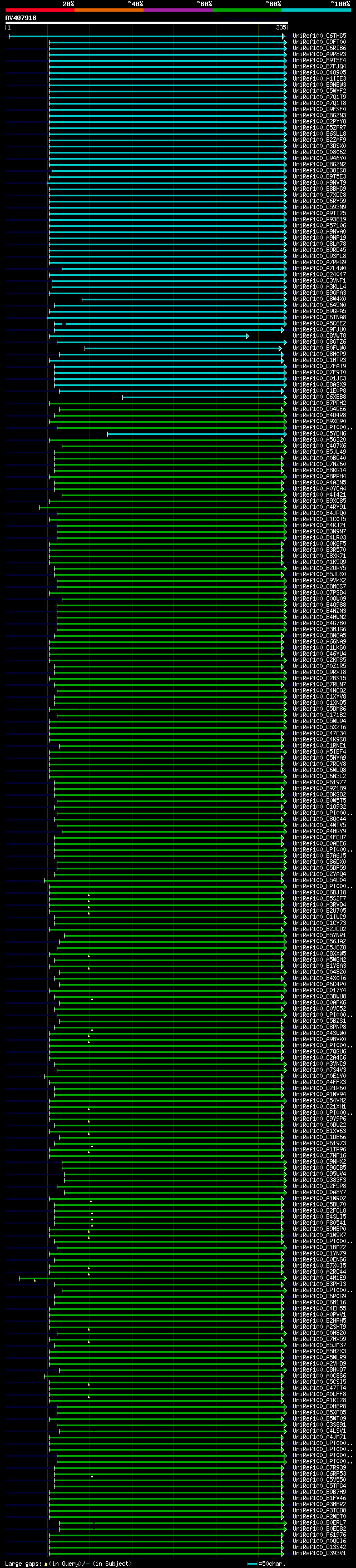Select label UniRef100_P61977
Image resolution: width=356 pixels, height=1568 pixels.
coord(319,783)
